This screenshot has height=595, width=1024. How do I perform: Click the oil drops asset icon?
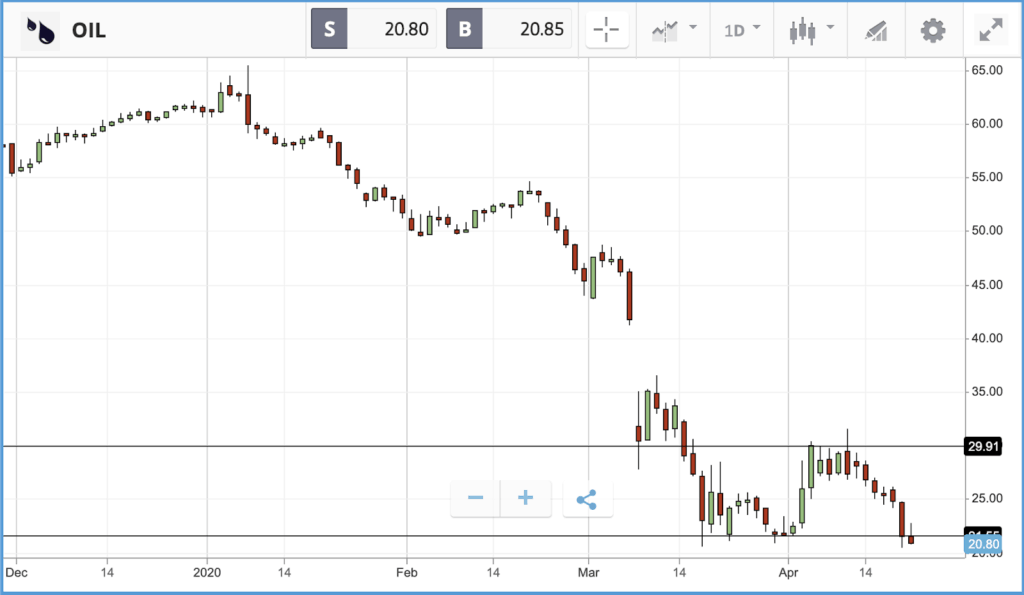point(40,30)
